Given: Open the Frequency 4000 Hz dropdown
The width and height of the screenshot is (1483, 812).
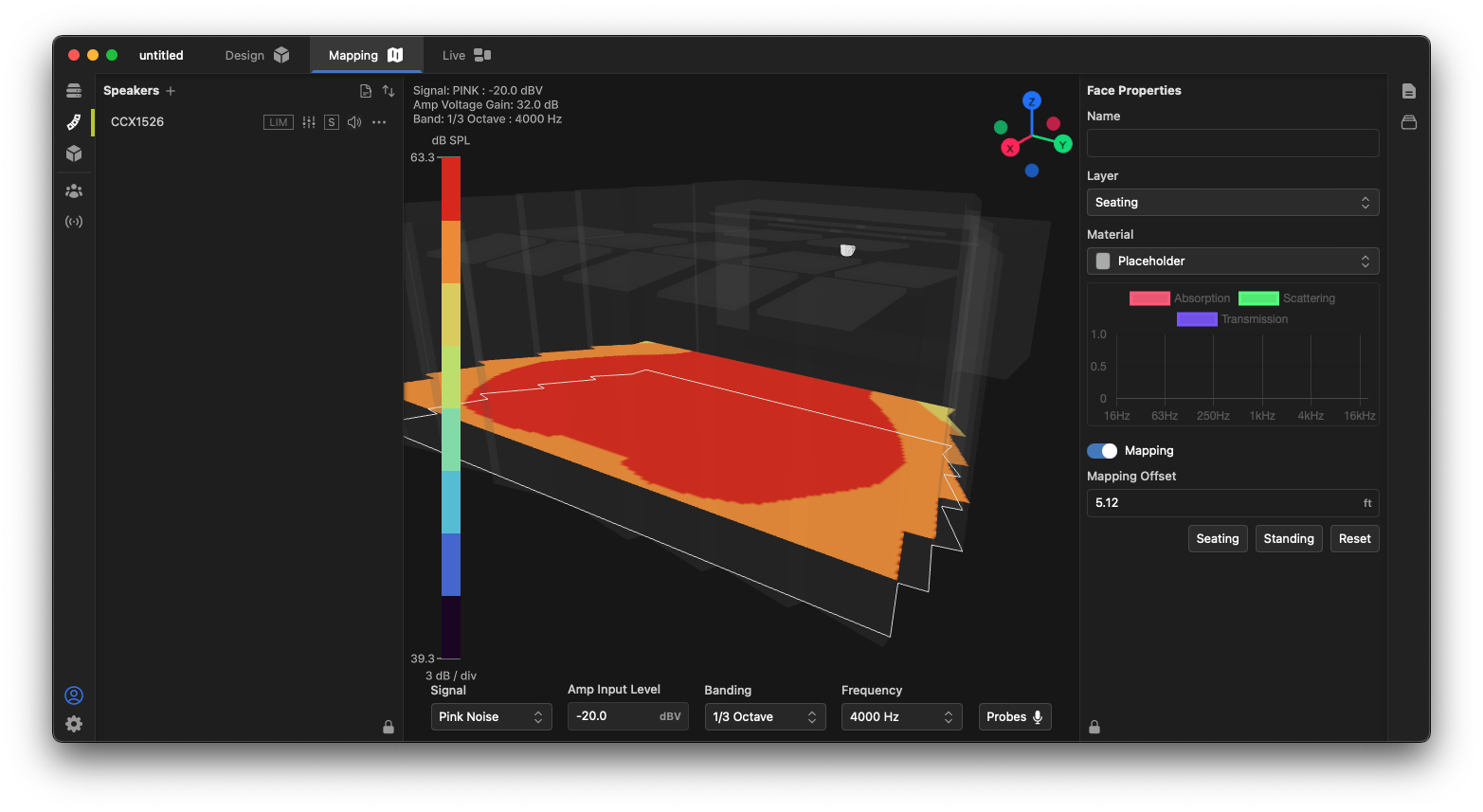Looking at the screenshot, I should tap(901, 717).
